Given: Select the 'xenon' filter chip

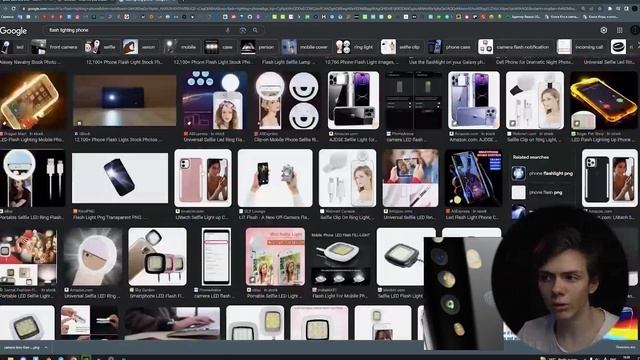Looking at the screenshot, I should 140,47.
